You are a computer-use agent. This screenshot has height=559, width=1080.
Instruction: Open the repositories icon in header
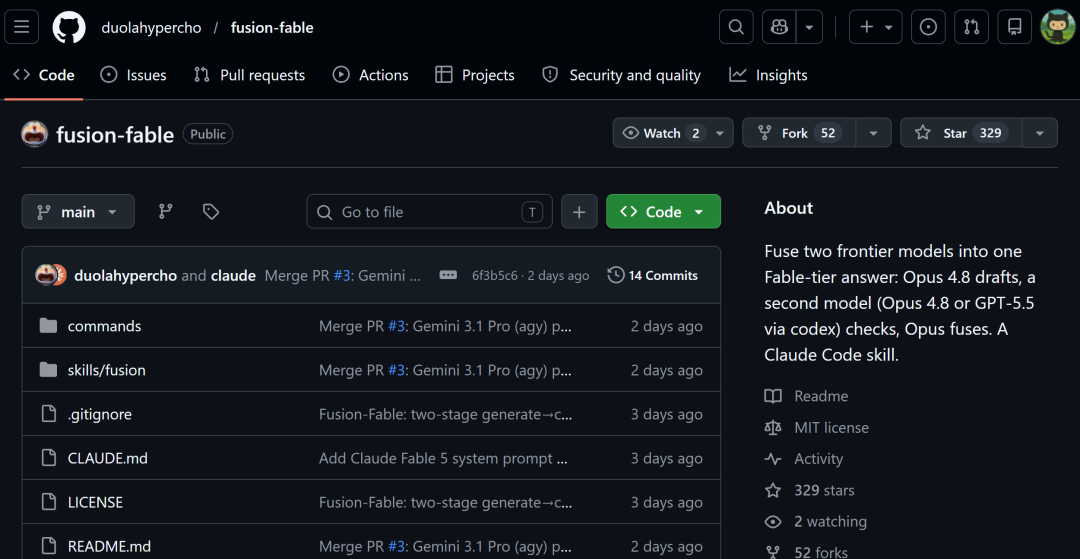point(1015,28)
